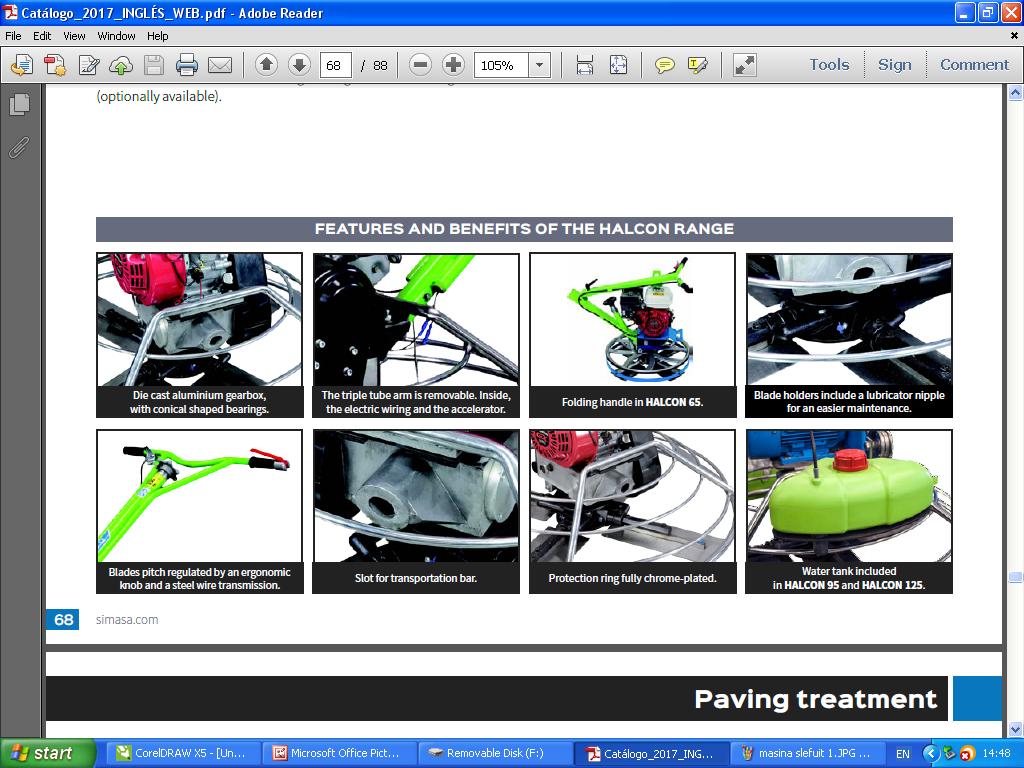Click the folding handle HALCON 65 image
The image size is (1024, 768).
click(632, 320)
